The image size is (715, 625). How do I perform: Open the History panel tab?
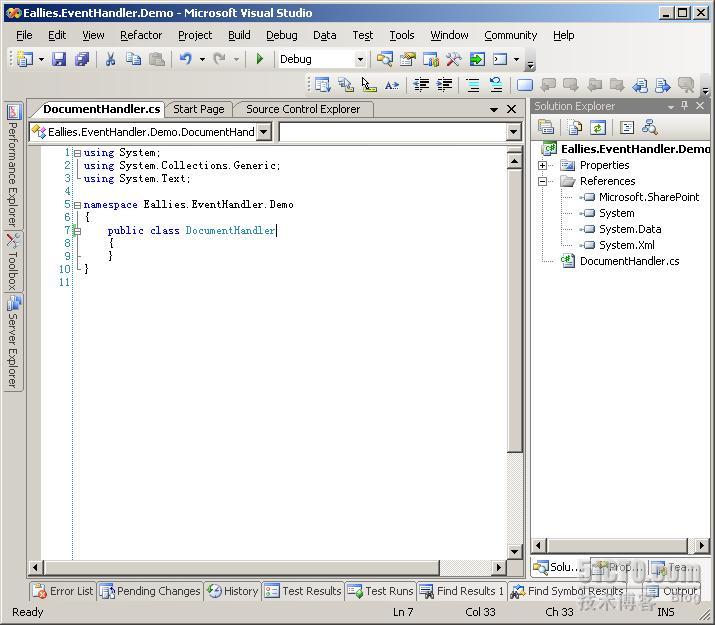pos(233,591)
